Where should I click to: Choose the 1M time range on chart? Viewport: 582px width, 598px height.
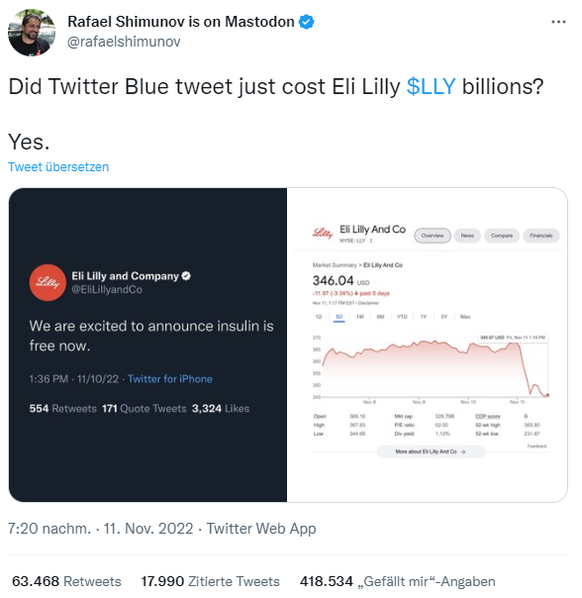pos(360,317)
